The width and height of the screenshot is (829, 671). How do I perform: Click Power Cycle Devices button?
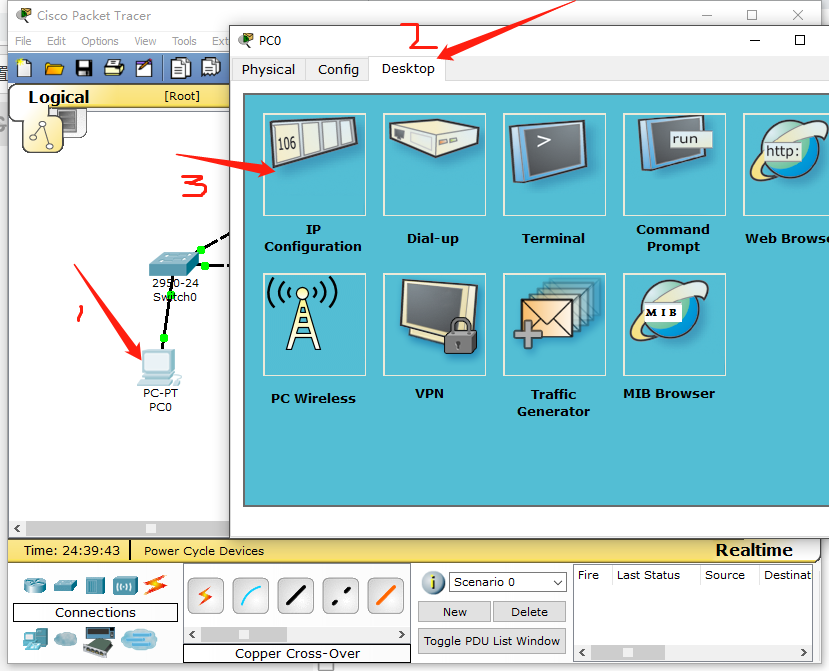(204, 551)
